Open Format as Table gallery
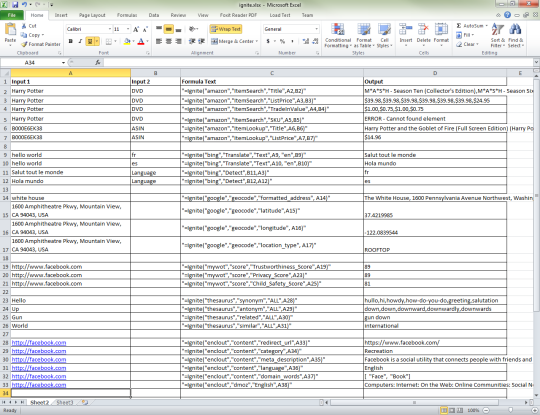 (364, 35)
